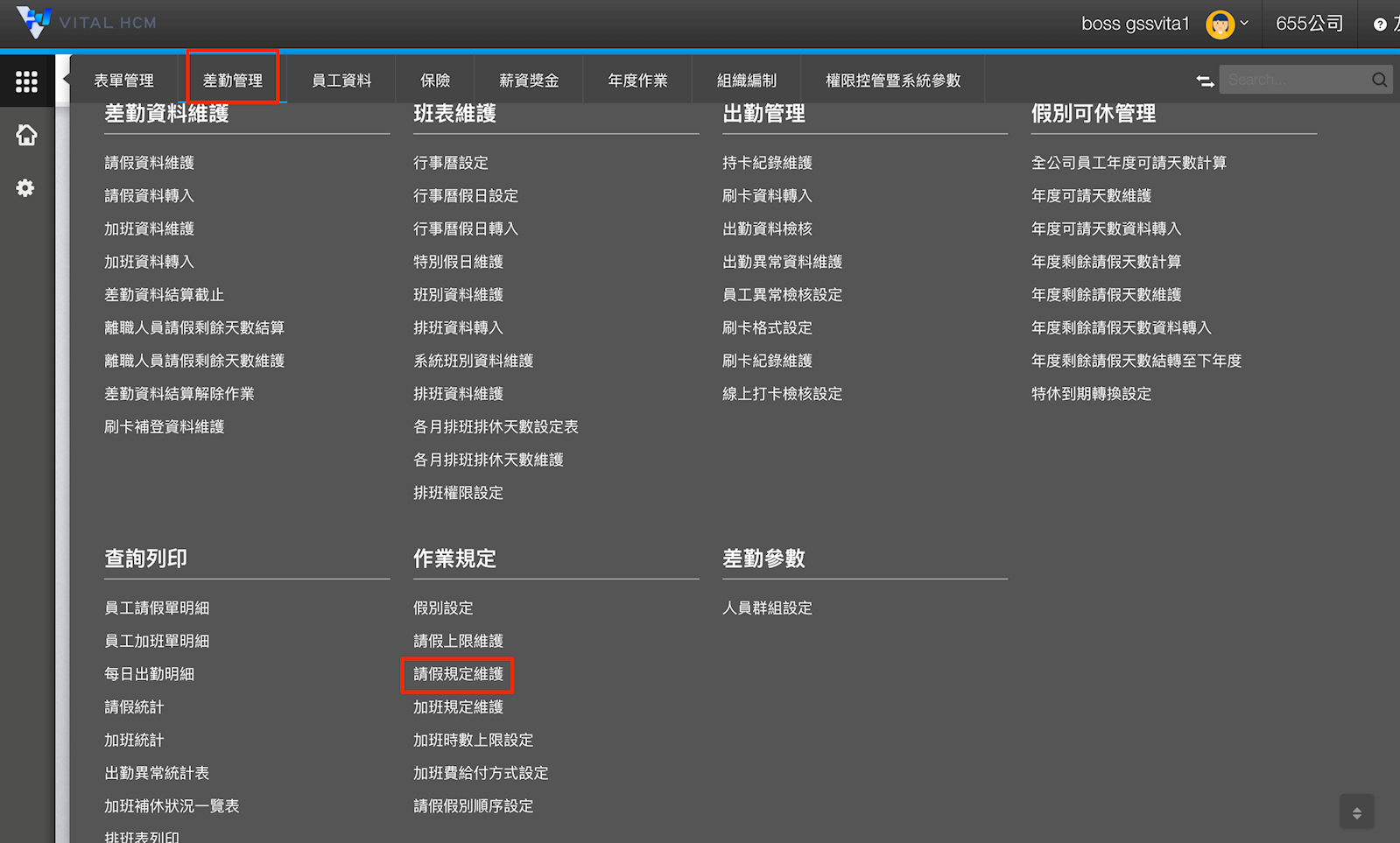Select 655公司 company switcher
Screen dimensions: 1400x843
coord(1309,24)
